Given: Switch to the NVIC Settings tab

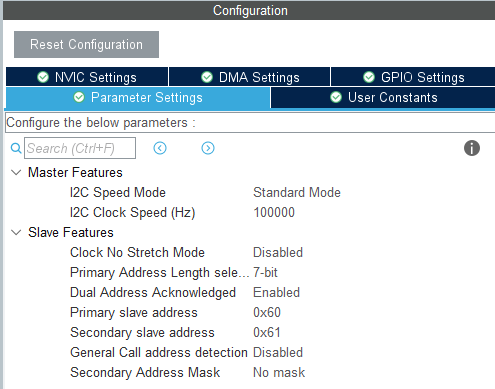Looking at the screenshot, I should click(87, 77).
